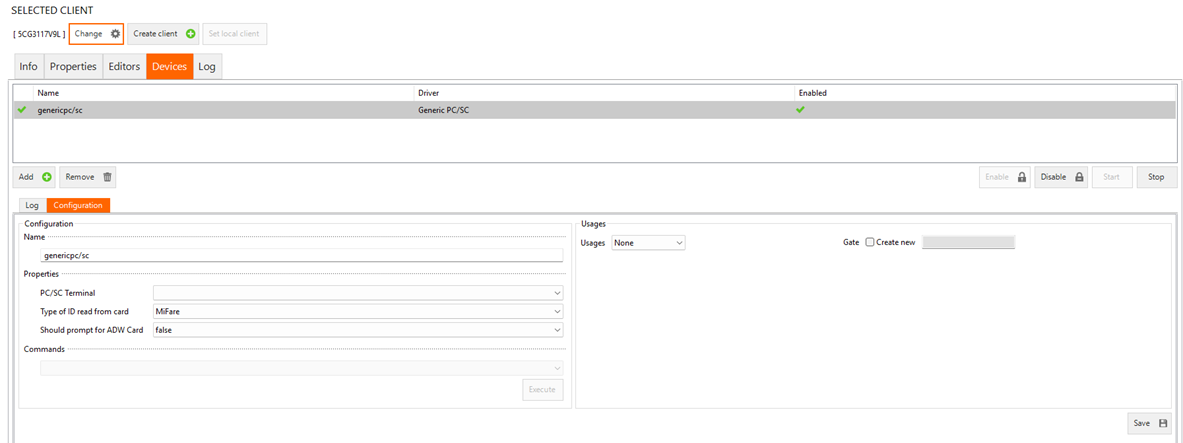
Task: Click the trash icon beside Remove
Action: click(107, 177)
